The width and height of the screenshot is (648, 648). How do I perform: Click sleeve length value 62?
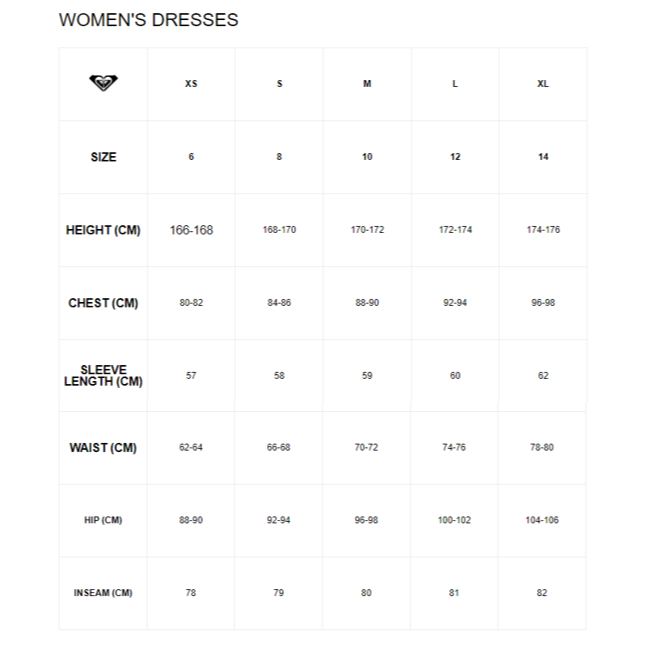coord(543,376)
